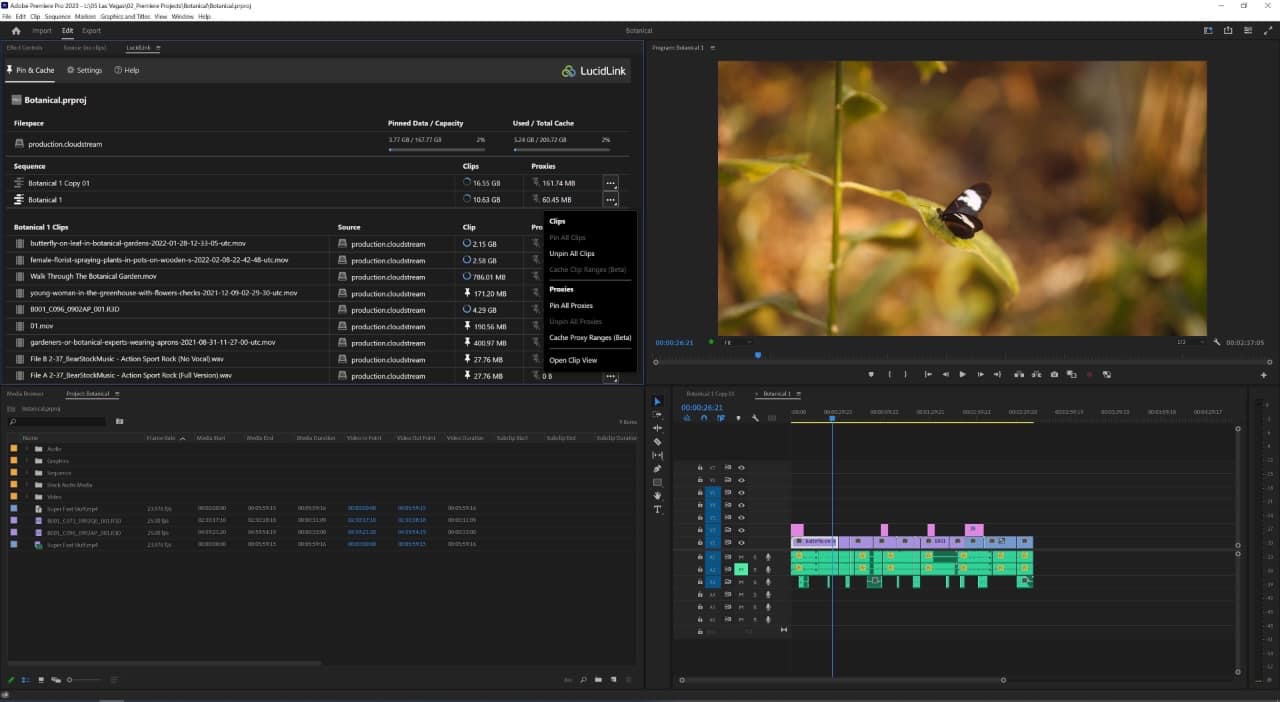Select the Pen tool
This screenshot has height=702, width=1280.
[657, 468]
